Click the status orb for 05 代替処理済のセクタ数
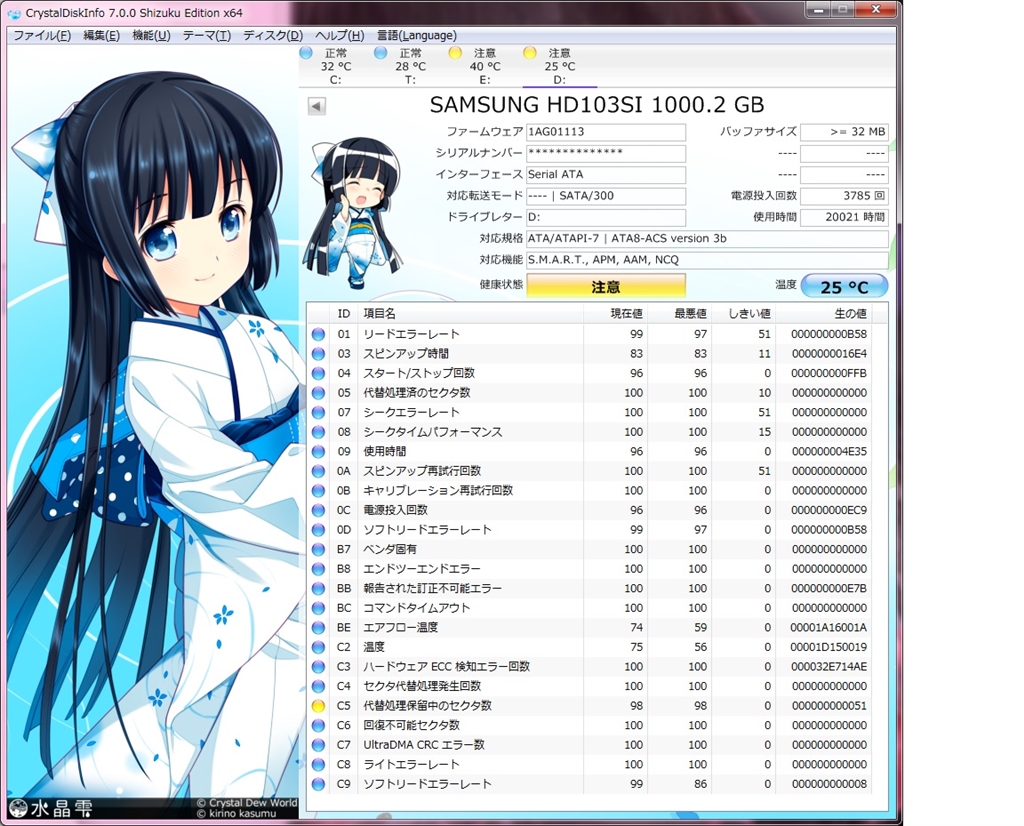Image resolution: width=1024 pixels, height=826 pixels. 318,393
